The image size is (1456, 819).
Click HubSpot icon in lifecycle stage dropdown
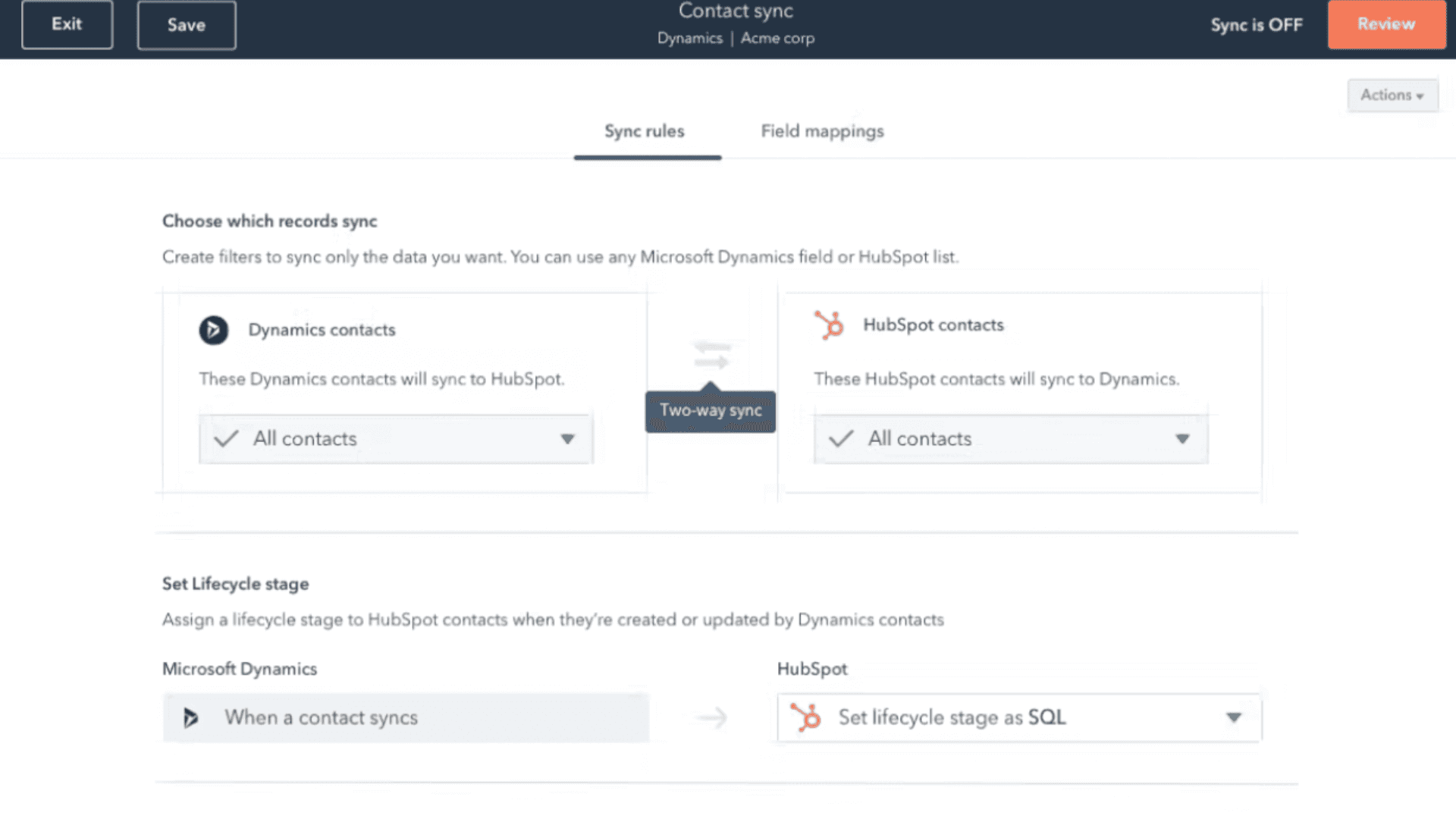pos(805,717)
